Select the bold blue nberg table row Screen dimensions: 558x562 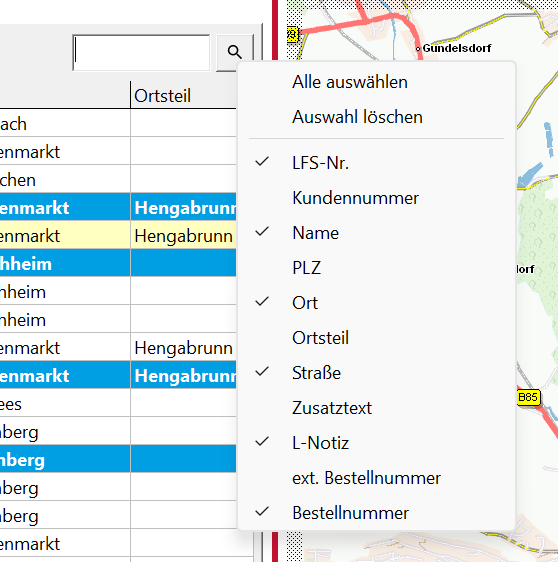point(118,460)
